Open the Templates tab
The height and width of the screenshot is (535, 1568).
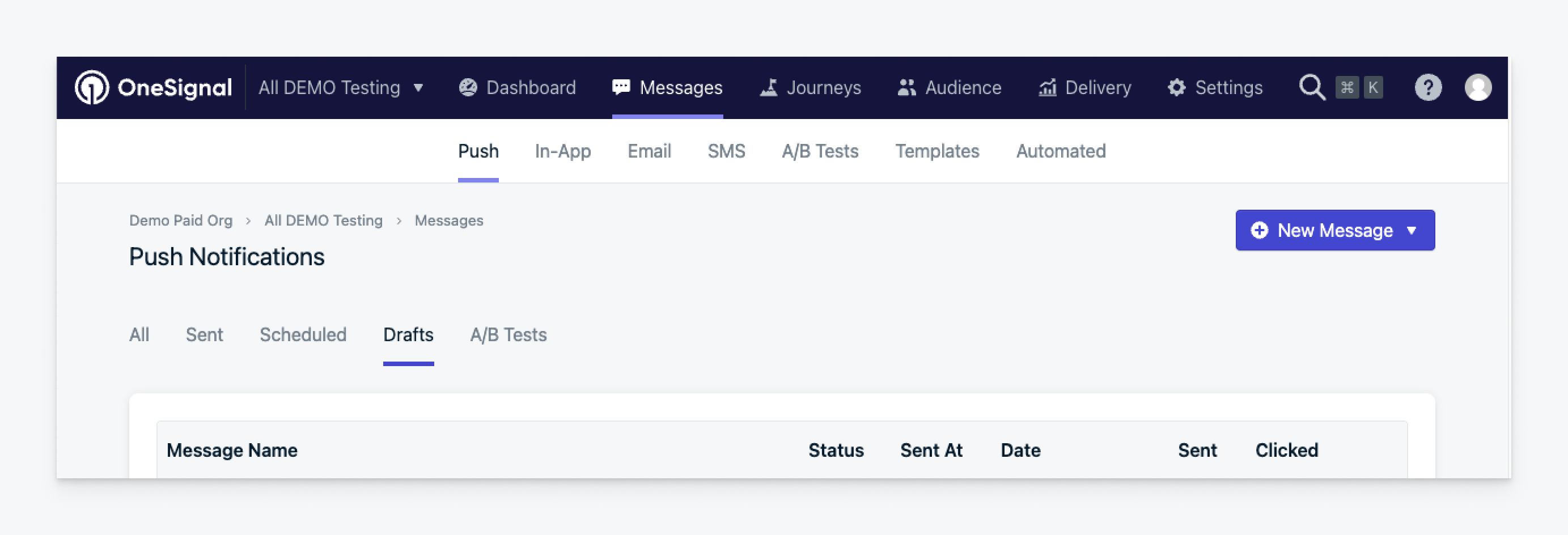[x=937, y=151]
